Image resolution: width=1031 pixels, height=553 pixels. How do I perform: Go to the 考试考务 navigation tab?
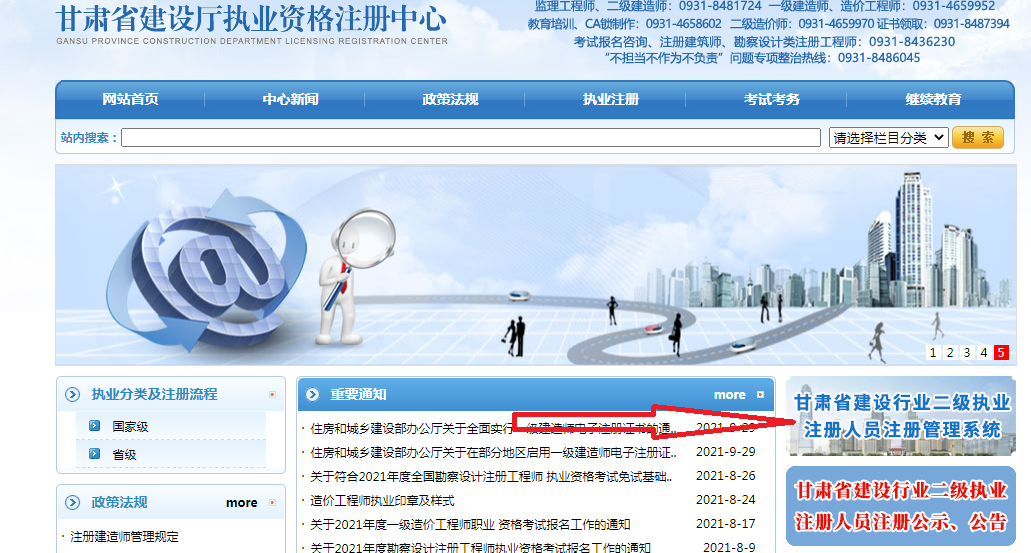coord(772,99)
